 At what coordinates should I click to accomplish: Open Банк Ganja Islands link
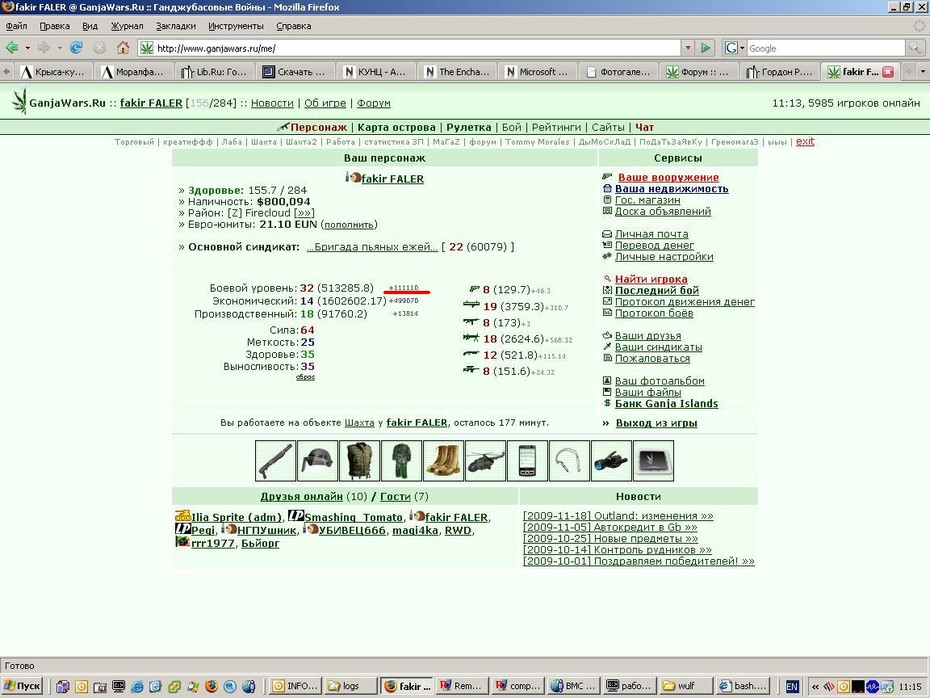tap(666, 403)
